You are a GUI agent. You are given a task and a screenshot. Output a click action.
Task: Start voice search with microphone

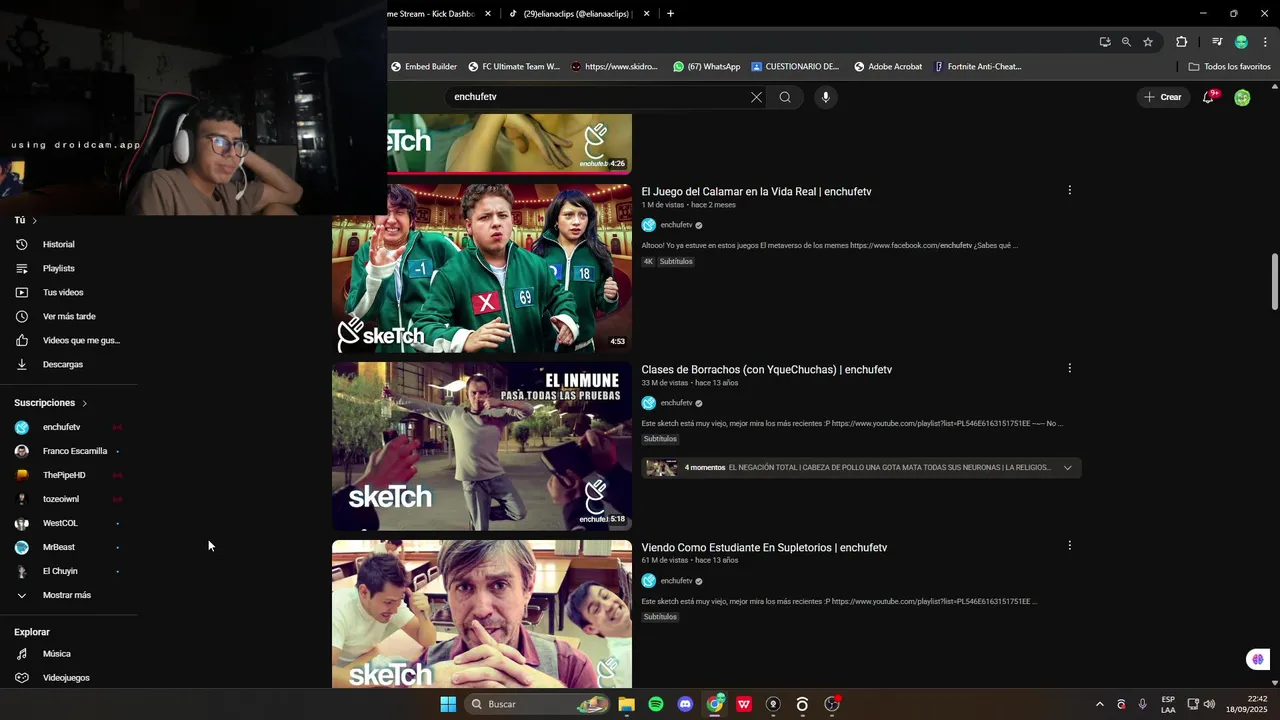point(825,97)
